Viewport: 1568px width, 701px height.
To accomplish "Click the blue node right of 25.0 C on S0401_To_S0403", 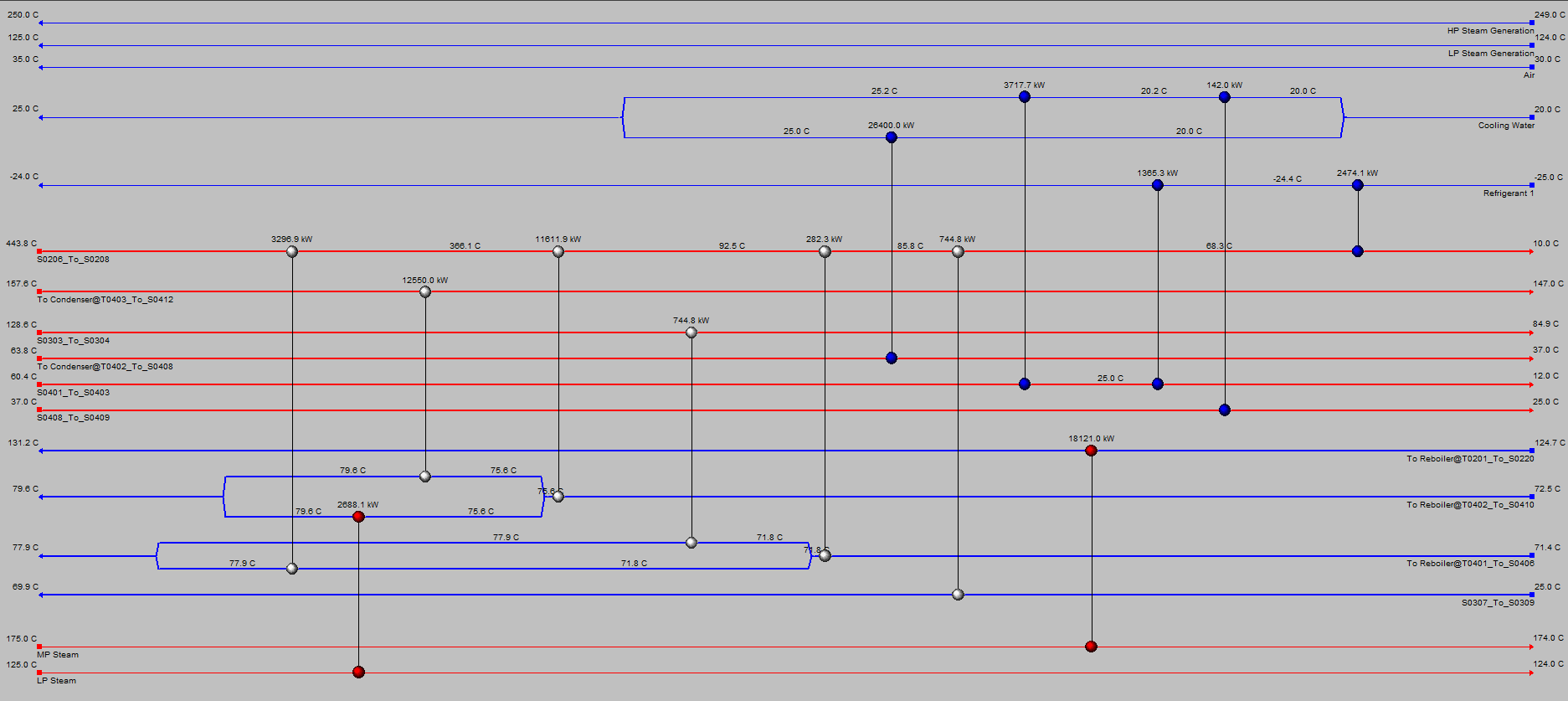I will click(x=1158, y=384).
